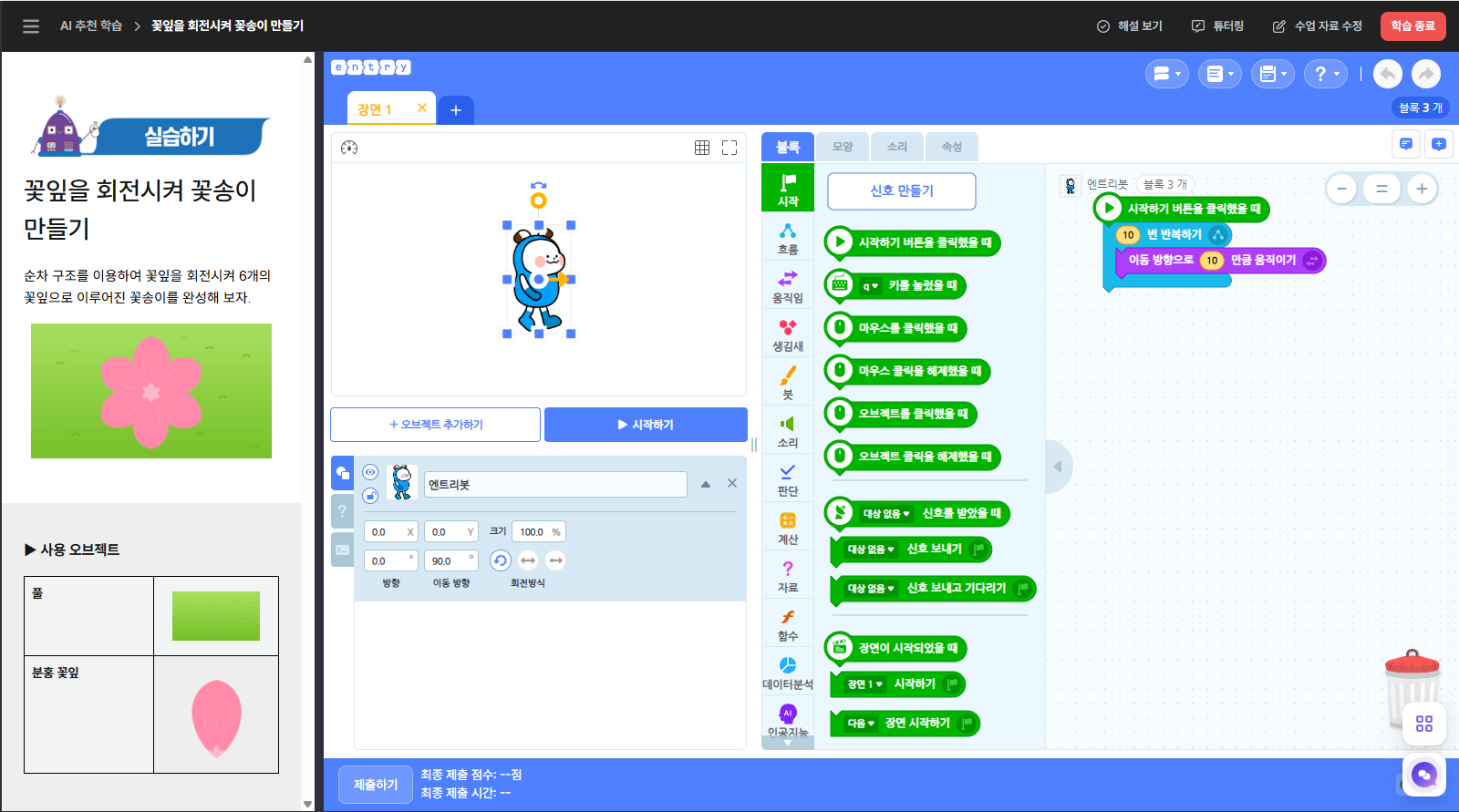Image resolution: width=1459 pixels, height=812 pixels.
Task: Switch to the 모양 tab
Action: (x=843, y=147)
